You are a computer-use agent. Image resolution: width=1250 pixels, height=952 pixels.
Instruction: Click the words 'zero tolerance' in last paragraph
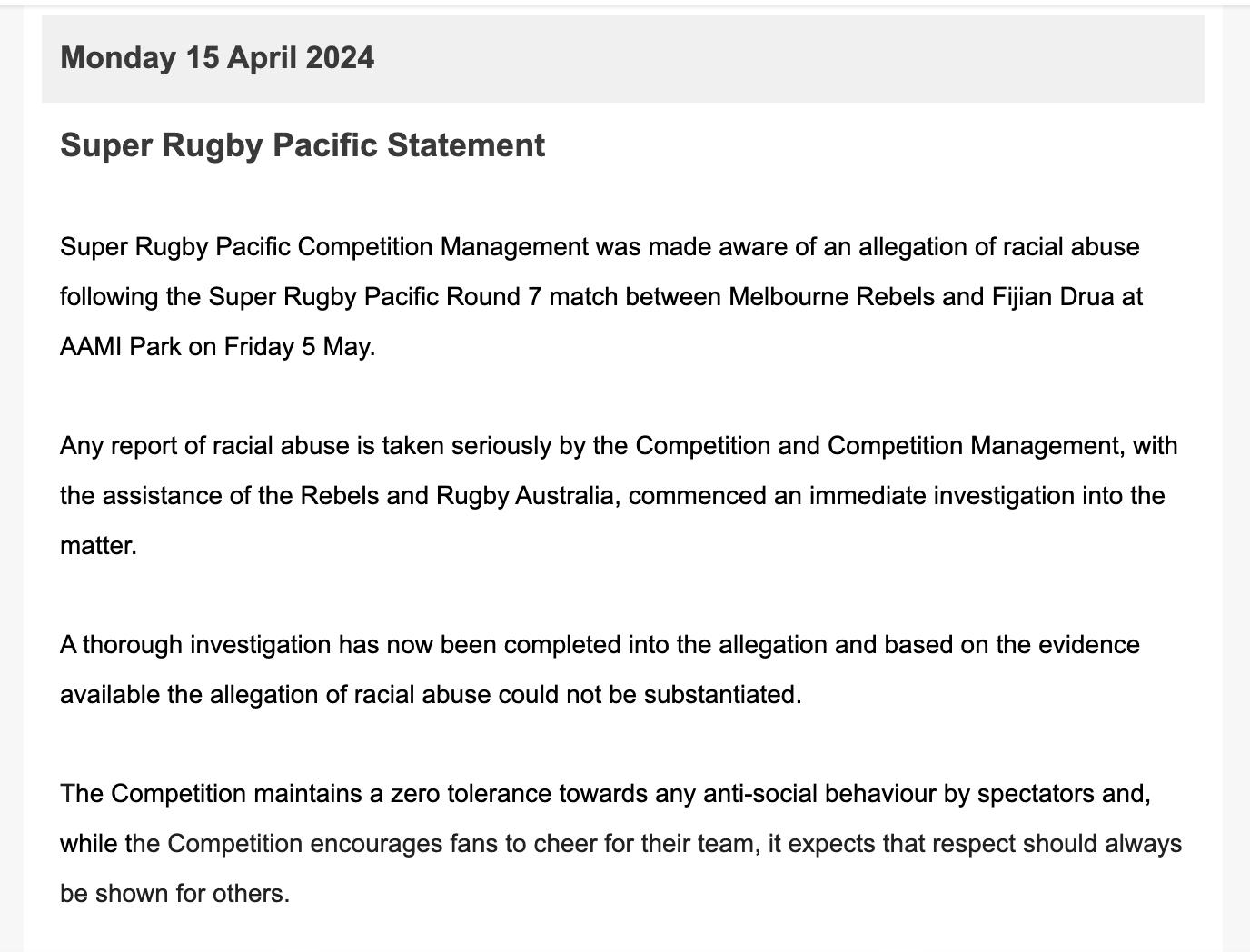471,794
